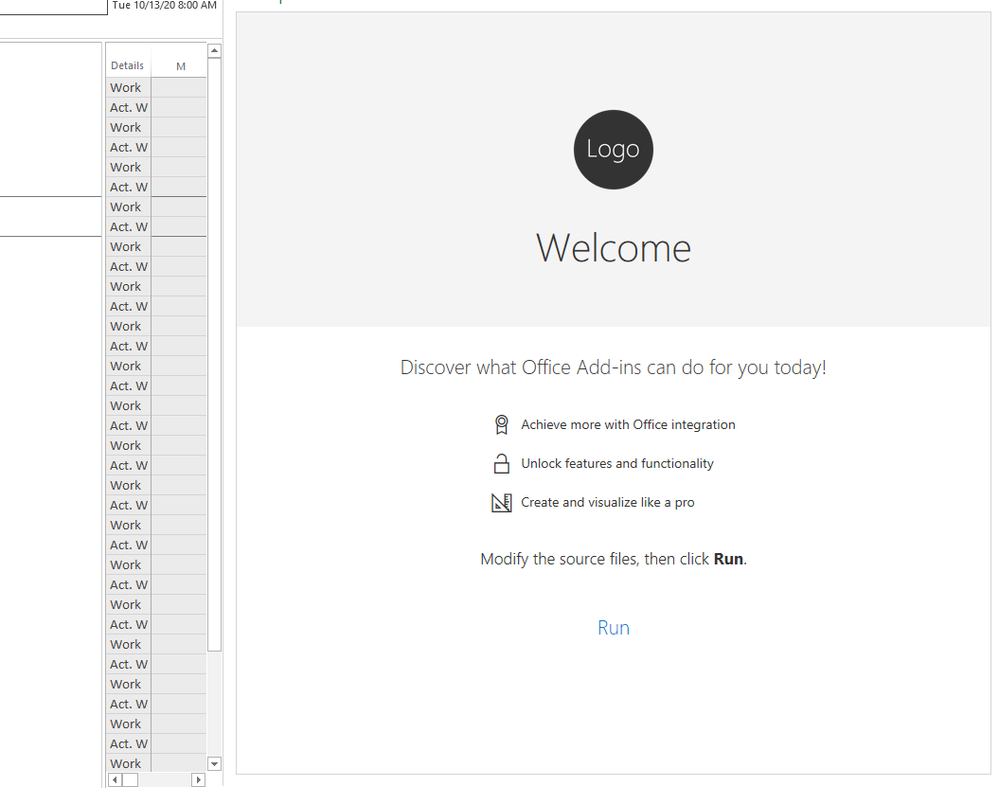Click the horizontal scrollbar right arrow
This screenshot has width=999, height=788.
(198, 780)
